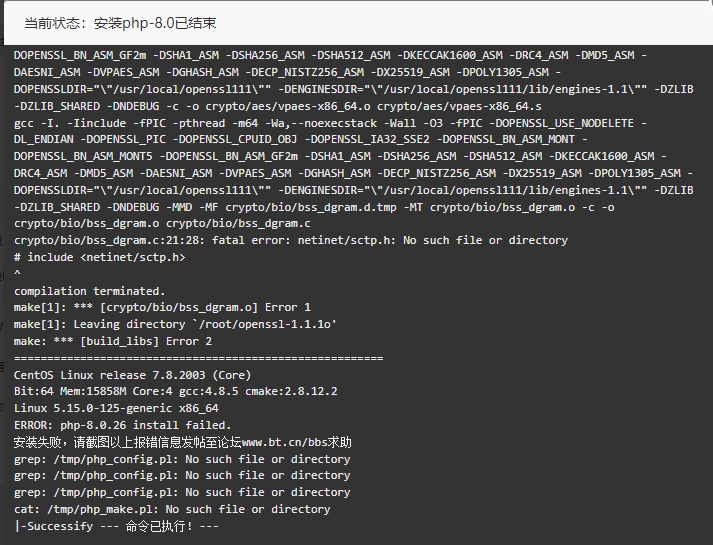Click the "|-Successify --- 命令已执行!" final line
713x545 pixels.
click(x=116, y=526)
